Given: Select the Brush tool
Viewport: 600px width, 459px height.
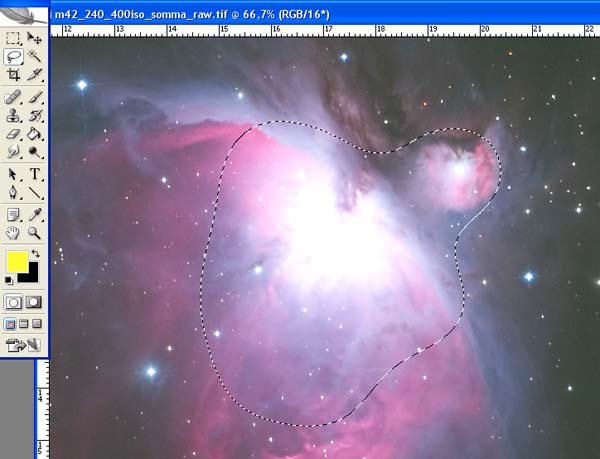Looking at the screenshot, I should point(34,97).
